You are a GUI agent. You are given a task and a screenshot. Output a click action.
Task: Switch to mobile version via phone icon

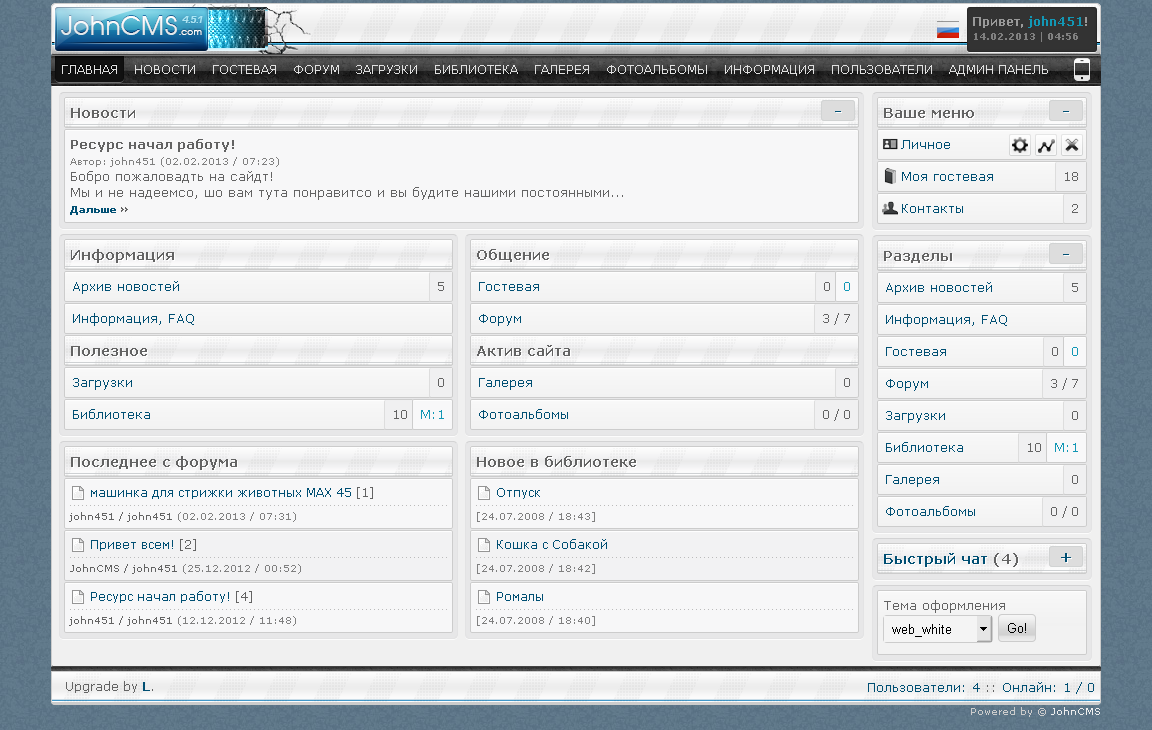tap(1082, 69)
